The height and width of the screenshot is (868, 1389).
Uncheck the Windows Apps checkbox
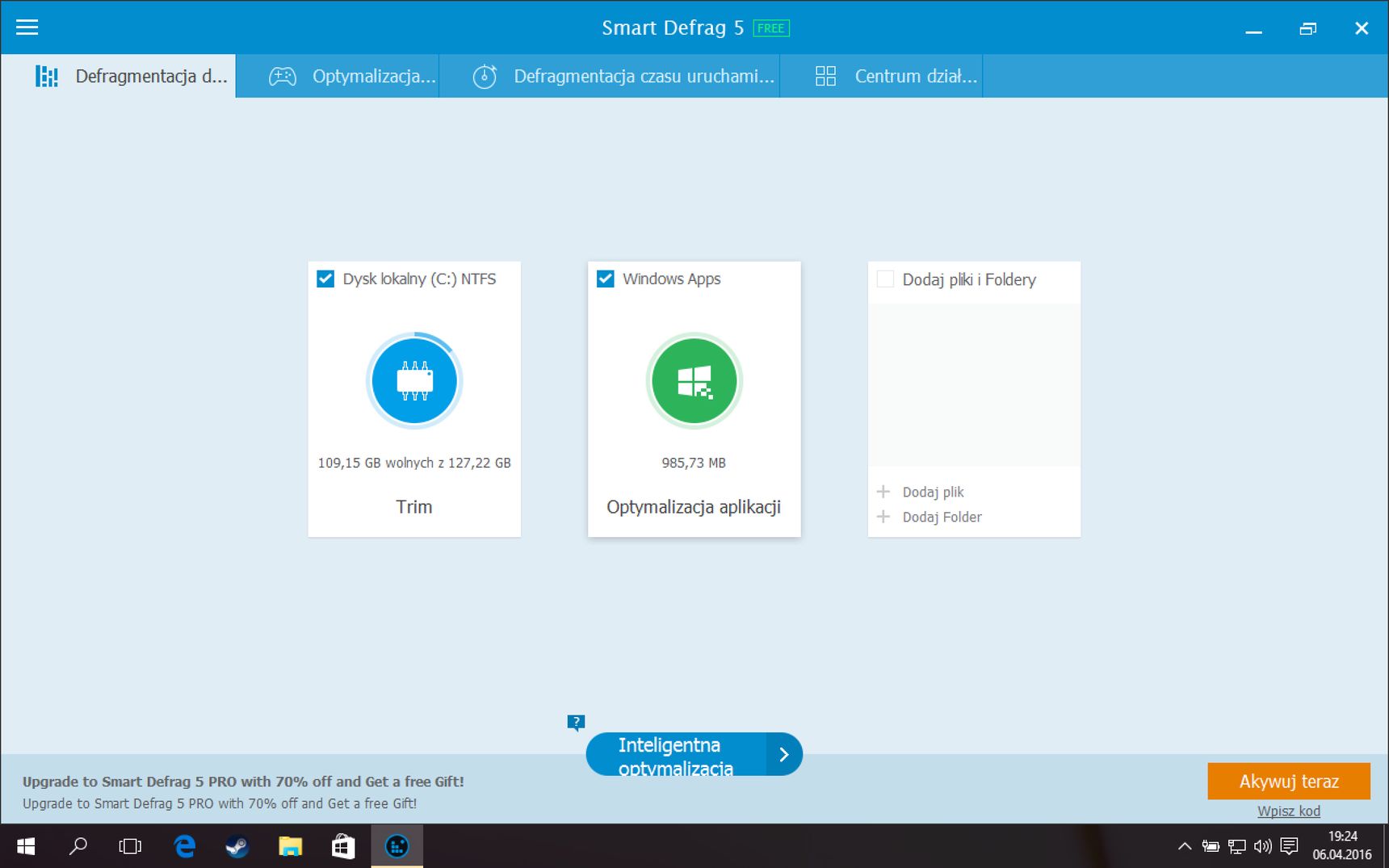[605, 279]
